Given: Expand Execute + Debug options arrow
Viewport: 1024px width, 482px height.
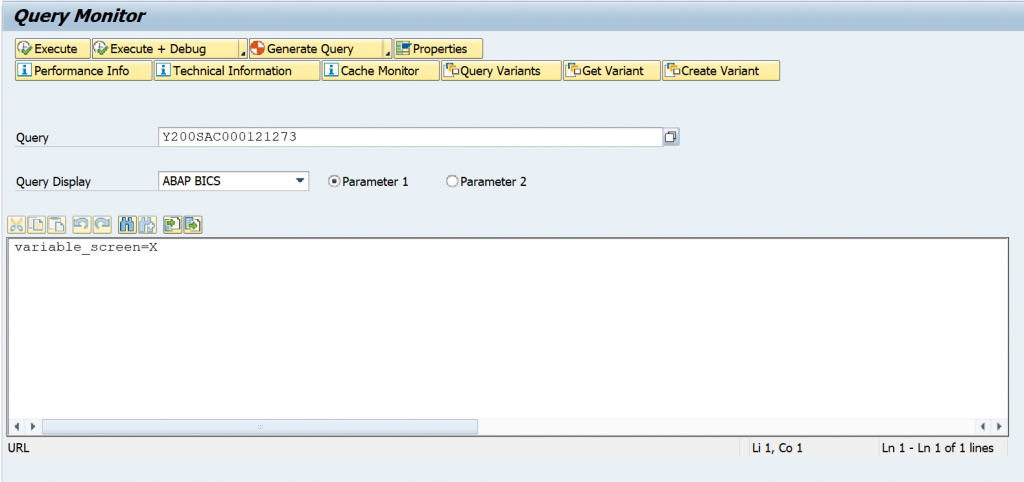Looking at the screenshot, I should click(243, 49).
